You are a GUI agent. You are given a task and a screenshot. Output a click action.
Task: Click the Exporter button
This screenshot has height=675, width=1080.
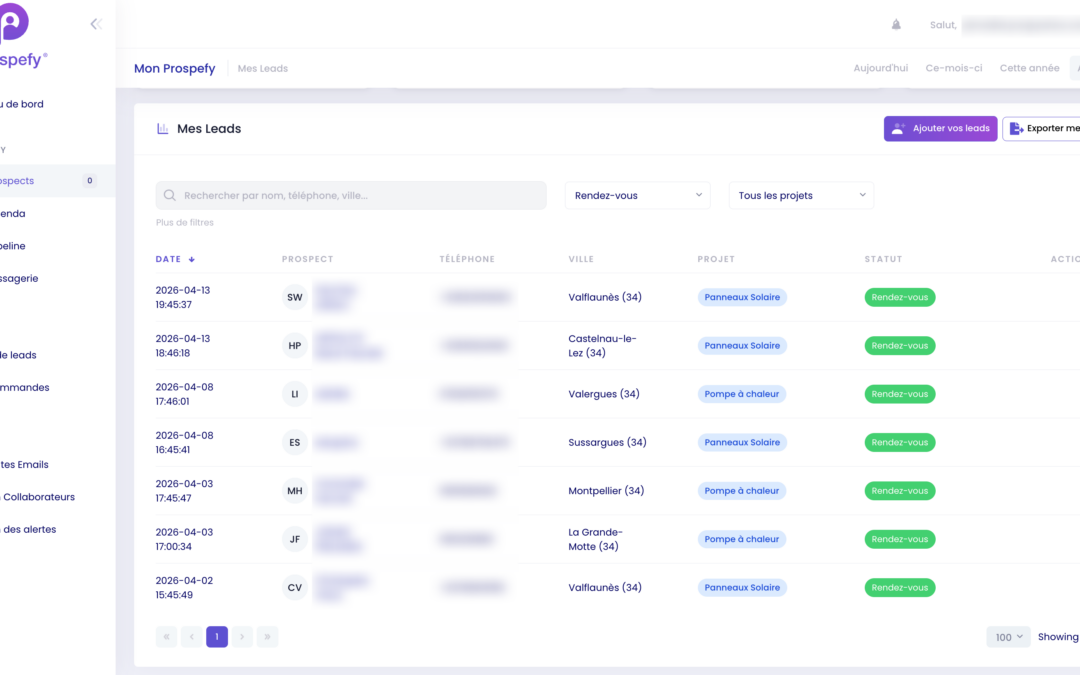[x=1041, y=129]
